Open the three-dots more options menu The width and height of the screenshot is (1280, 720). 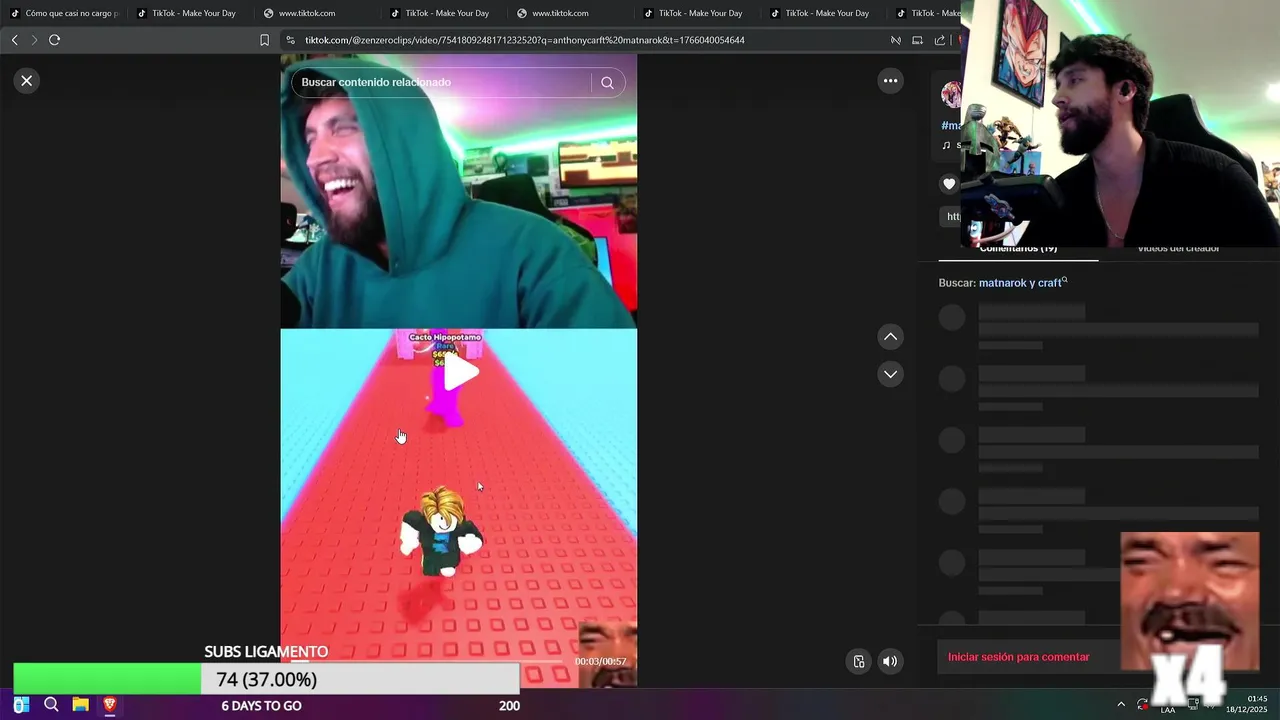pos(890,81)
